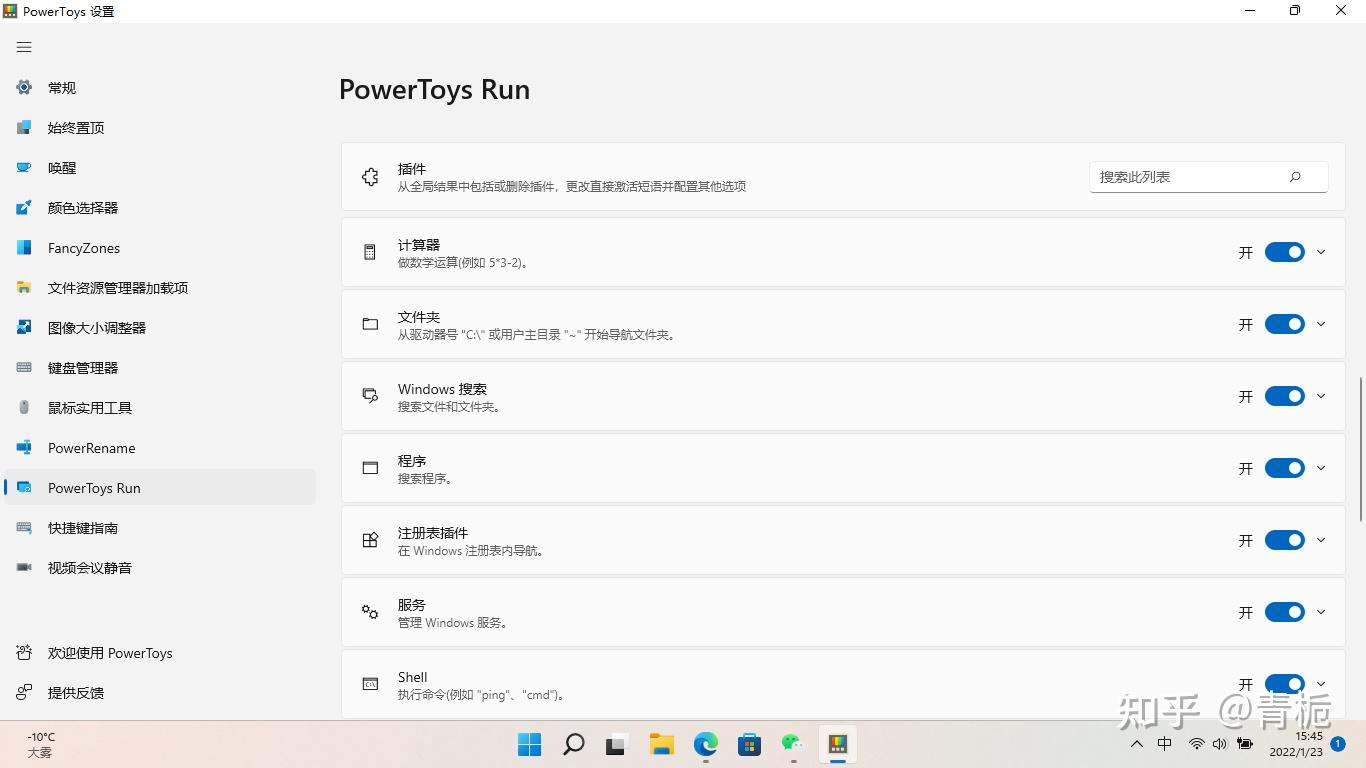Expand the 服务 plugin options chevron

pos(1320,611)
